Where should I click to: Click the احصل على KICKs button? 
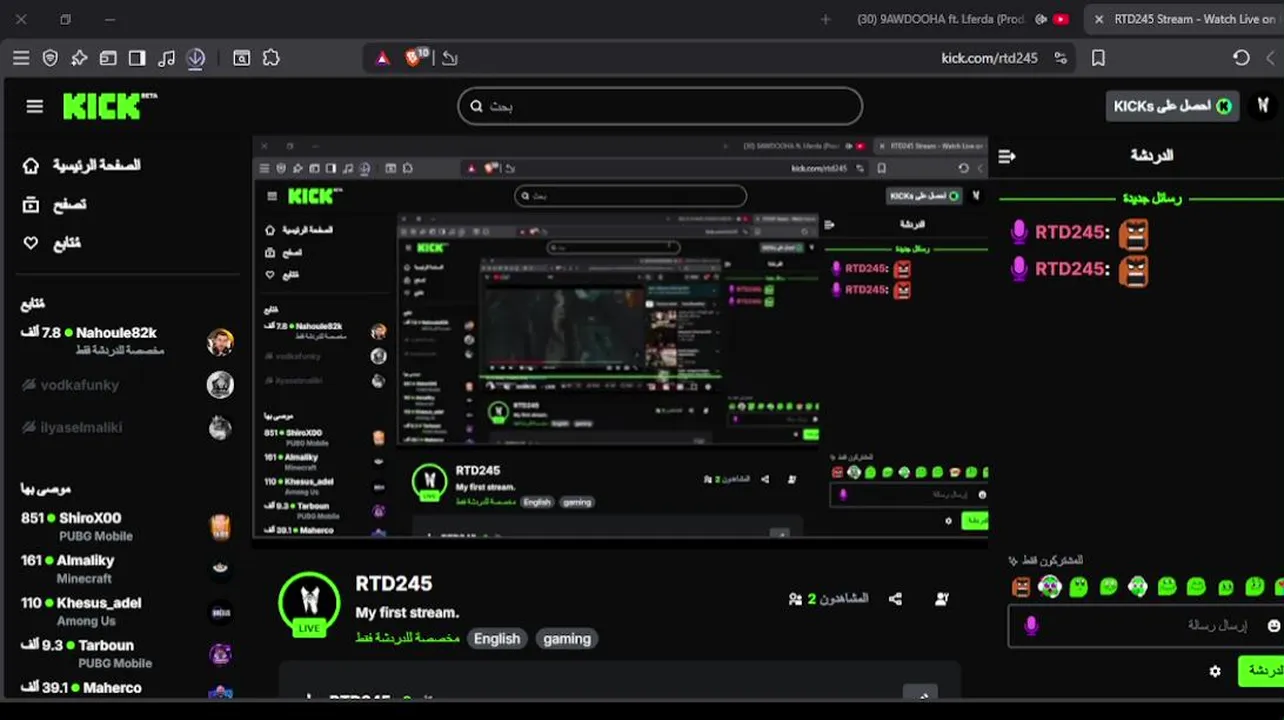coord(1172,106)
